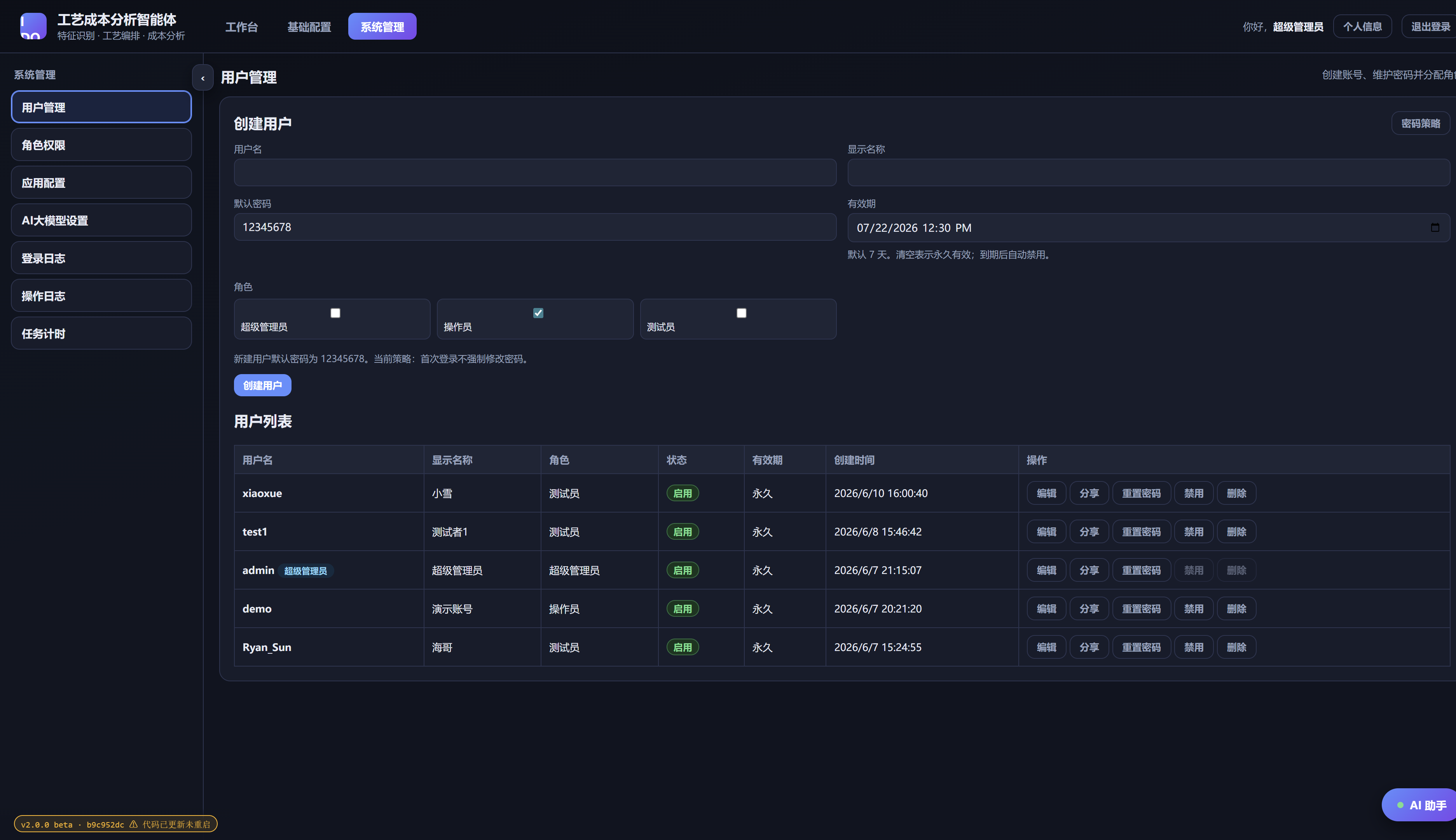Edit the Ryan_Sun user
The image size is (1456, 840).
[1046, 647]
